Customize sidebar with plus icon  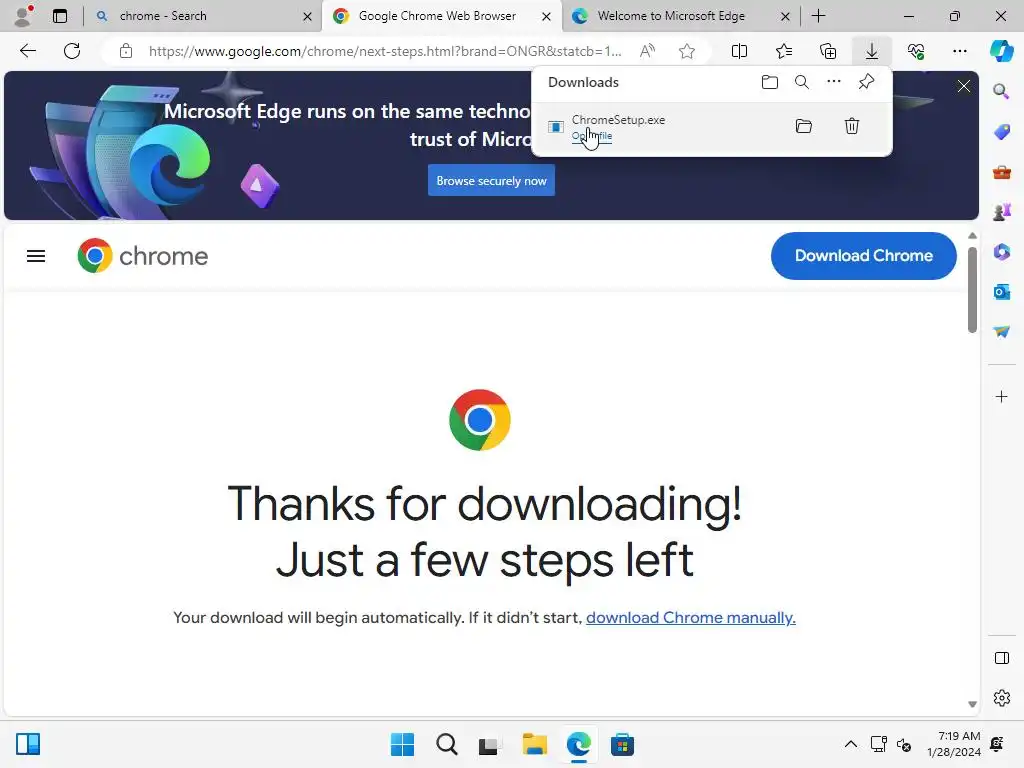click(1002, 396)
